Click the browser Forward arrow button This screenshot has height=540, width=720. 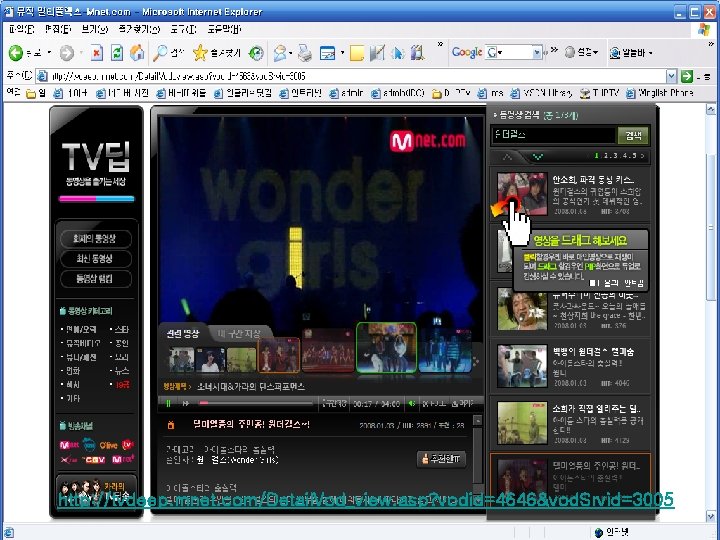pyautogui.click(x=67, y=53)
